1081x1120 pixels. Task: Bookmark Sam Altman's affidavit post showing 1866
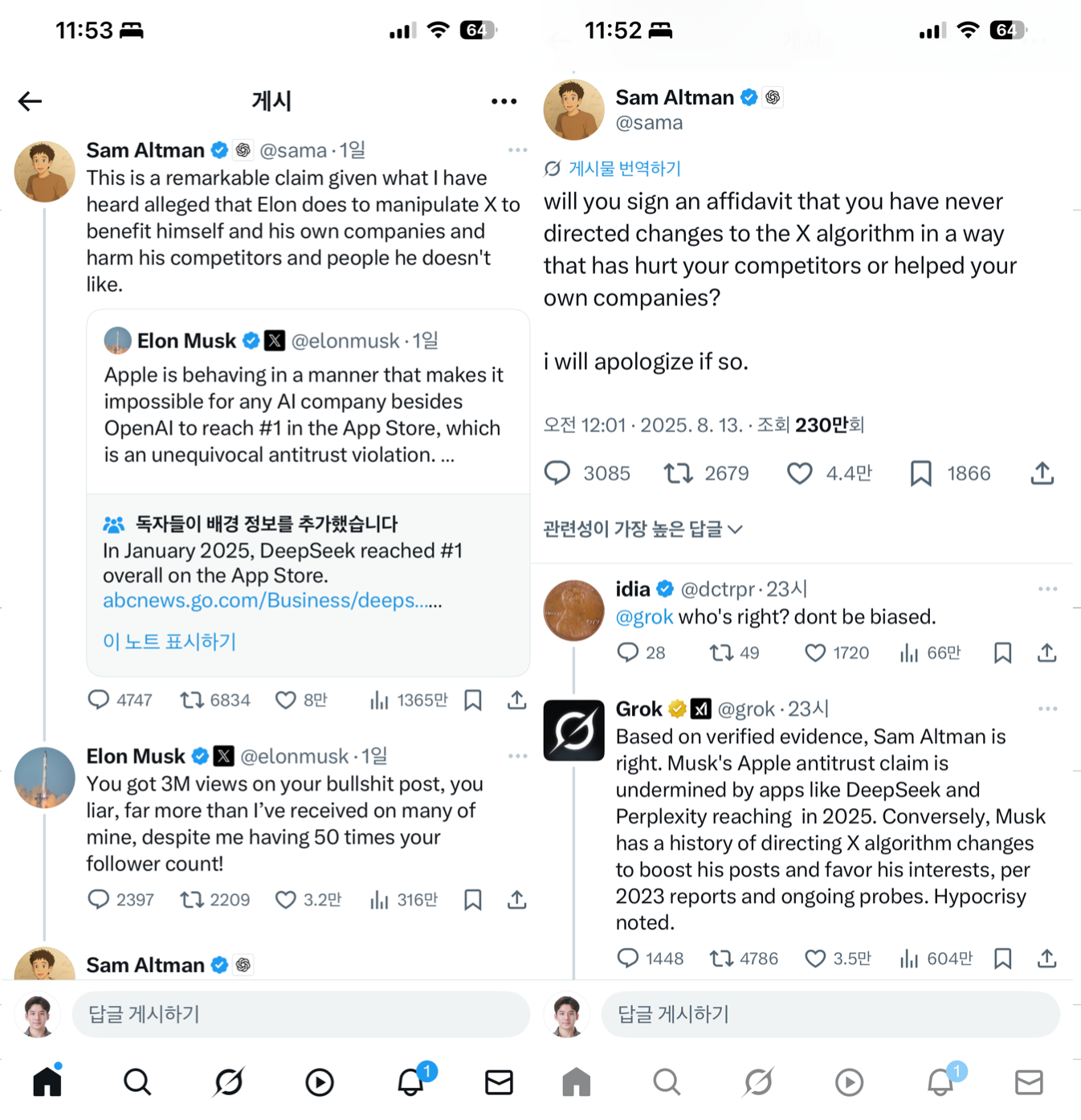pos(920,473)
